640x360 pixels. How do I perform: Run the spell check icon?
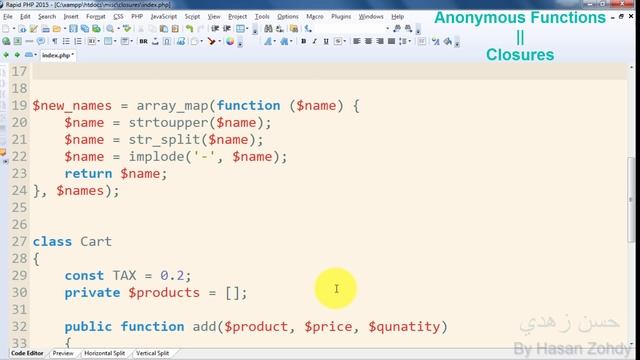coord(127,29)
